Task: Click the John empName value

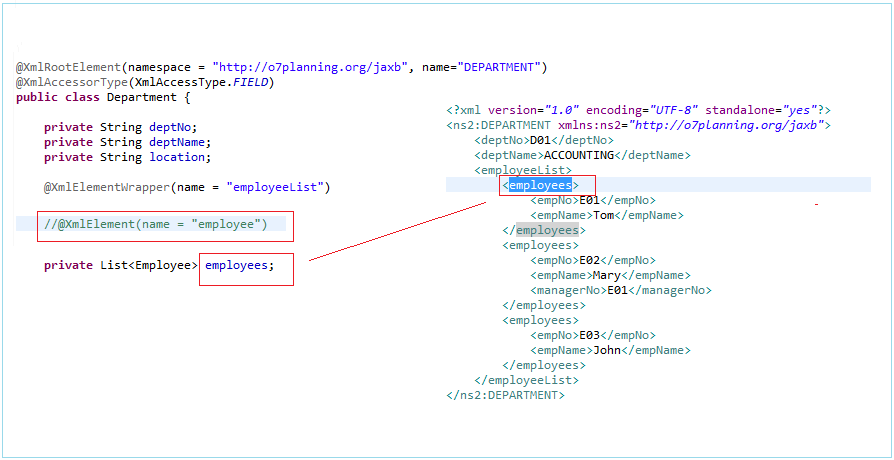Action: (x=607, y=351)
